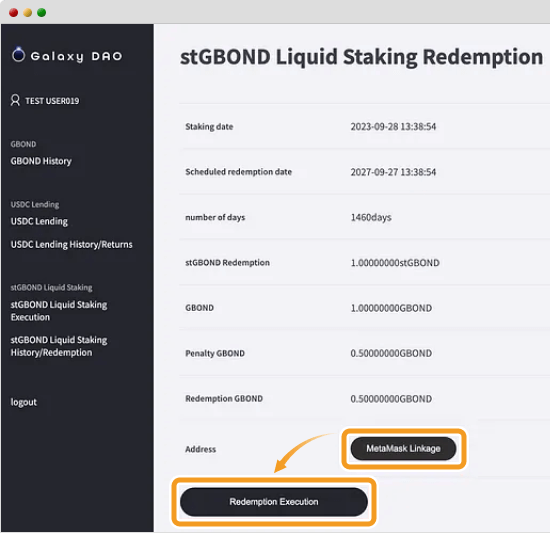Viewport: 550px width, 533px height.
Task: Click the Redemption GBOND amount value
Action: coord(391,399)
